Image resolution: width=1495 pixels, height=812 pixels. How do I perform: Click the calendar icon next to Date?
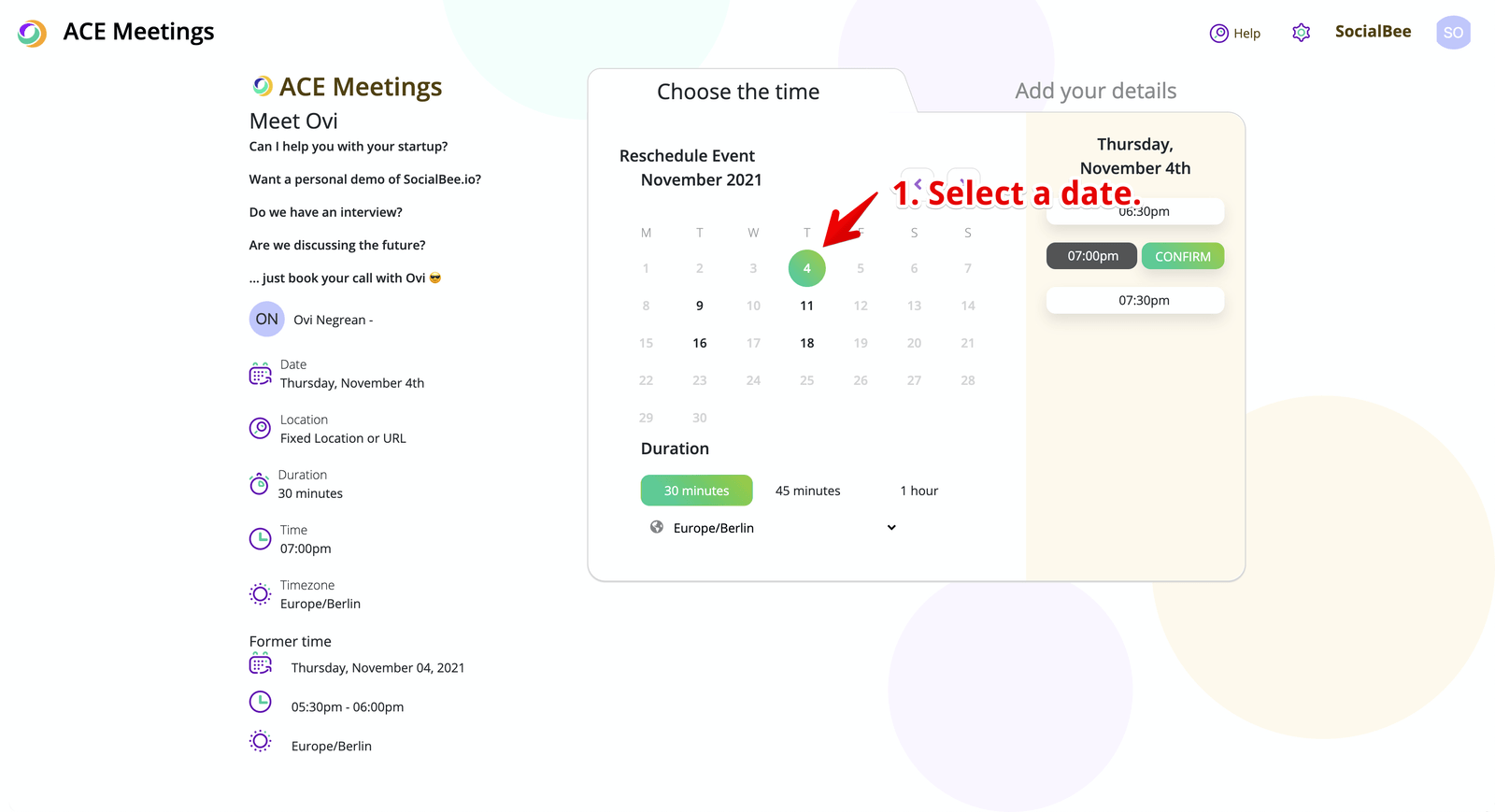pos(261,375)
